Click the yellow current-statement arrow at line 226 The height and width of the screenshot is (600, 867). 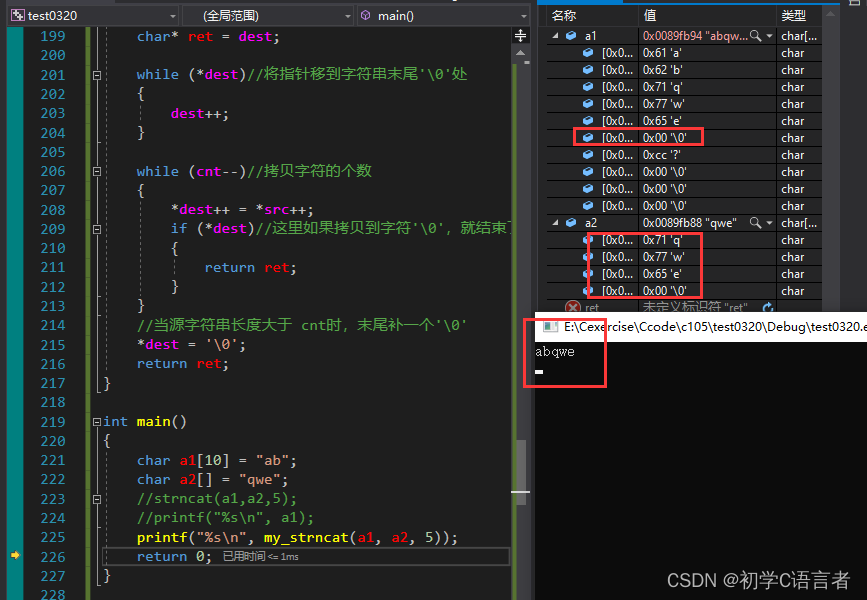15,556
